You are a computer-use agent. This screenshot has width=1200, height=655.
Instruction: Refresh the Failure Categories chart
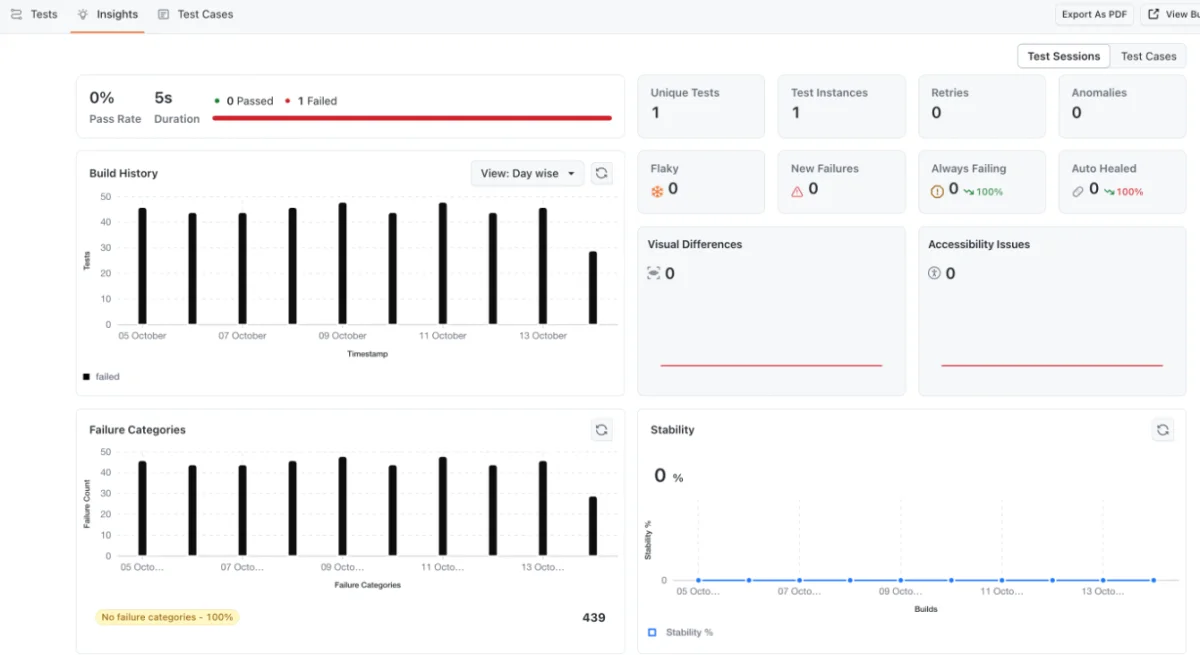coord(601,430)
